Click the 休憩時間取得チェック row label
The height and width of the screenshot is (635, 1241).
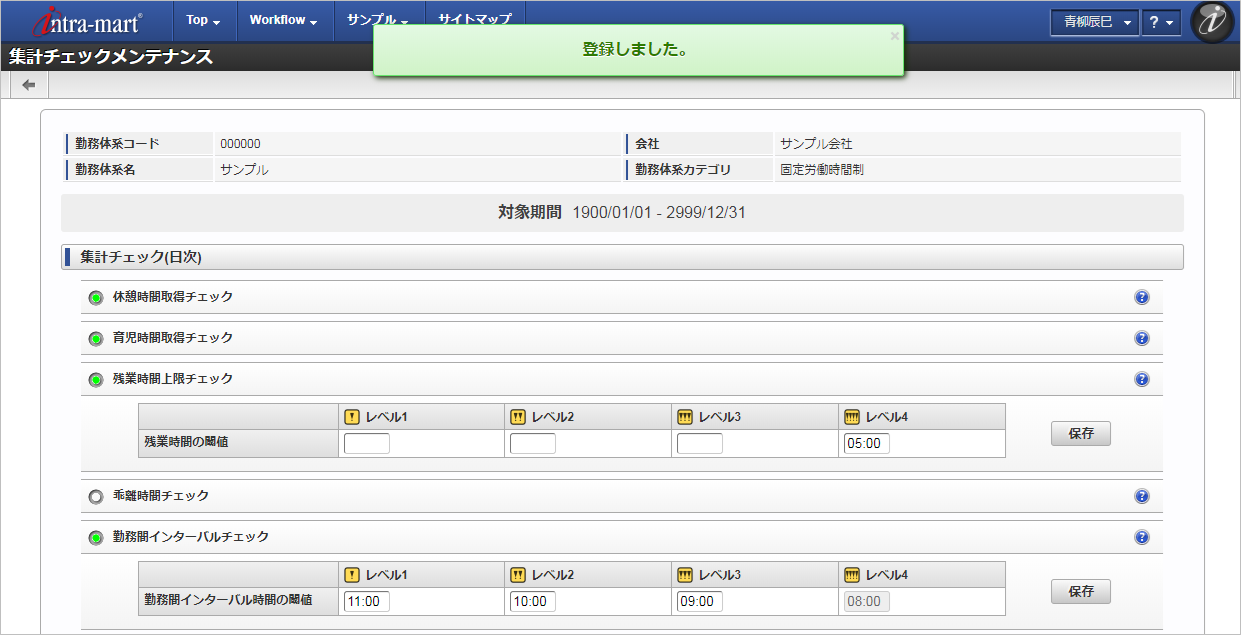click(173, 297)
